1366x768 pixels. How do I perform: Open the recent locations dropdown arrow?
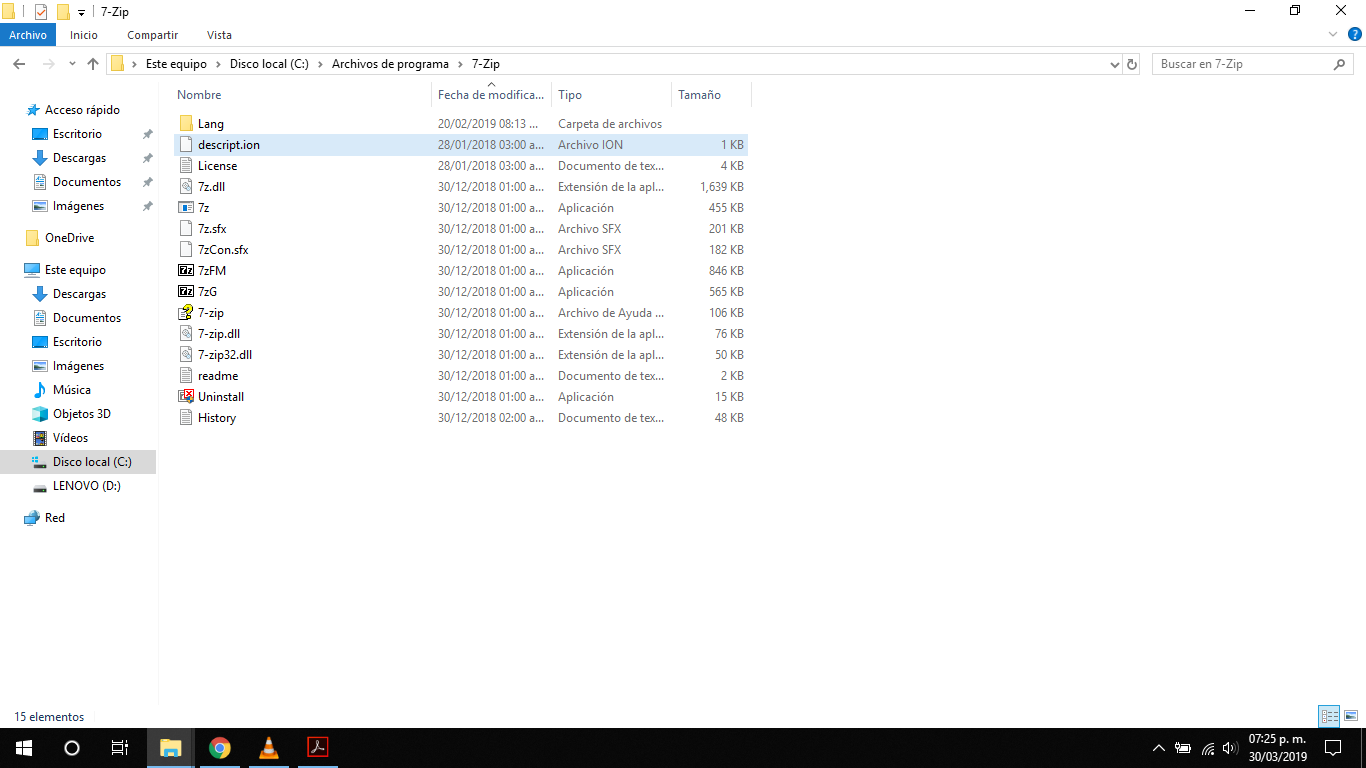(x=72, y=64)
